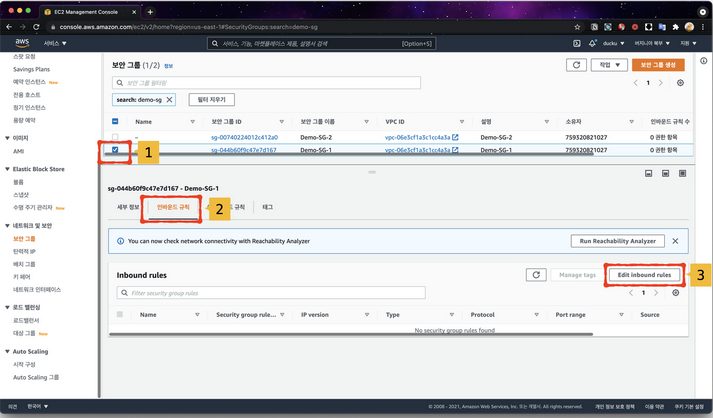Click the Edit inbound rules button
This screenshot has width=713, height=418.
coord(644,274)
